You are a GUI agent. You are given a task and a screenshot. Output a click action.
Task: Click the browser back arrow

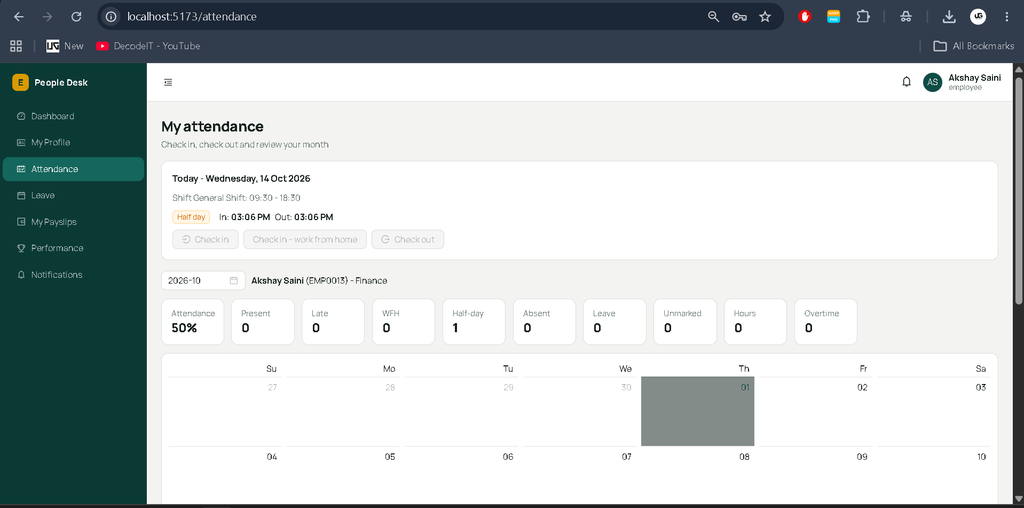click(19, 17)
